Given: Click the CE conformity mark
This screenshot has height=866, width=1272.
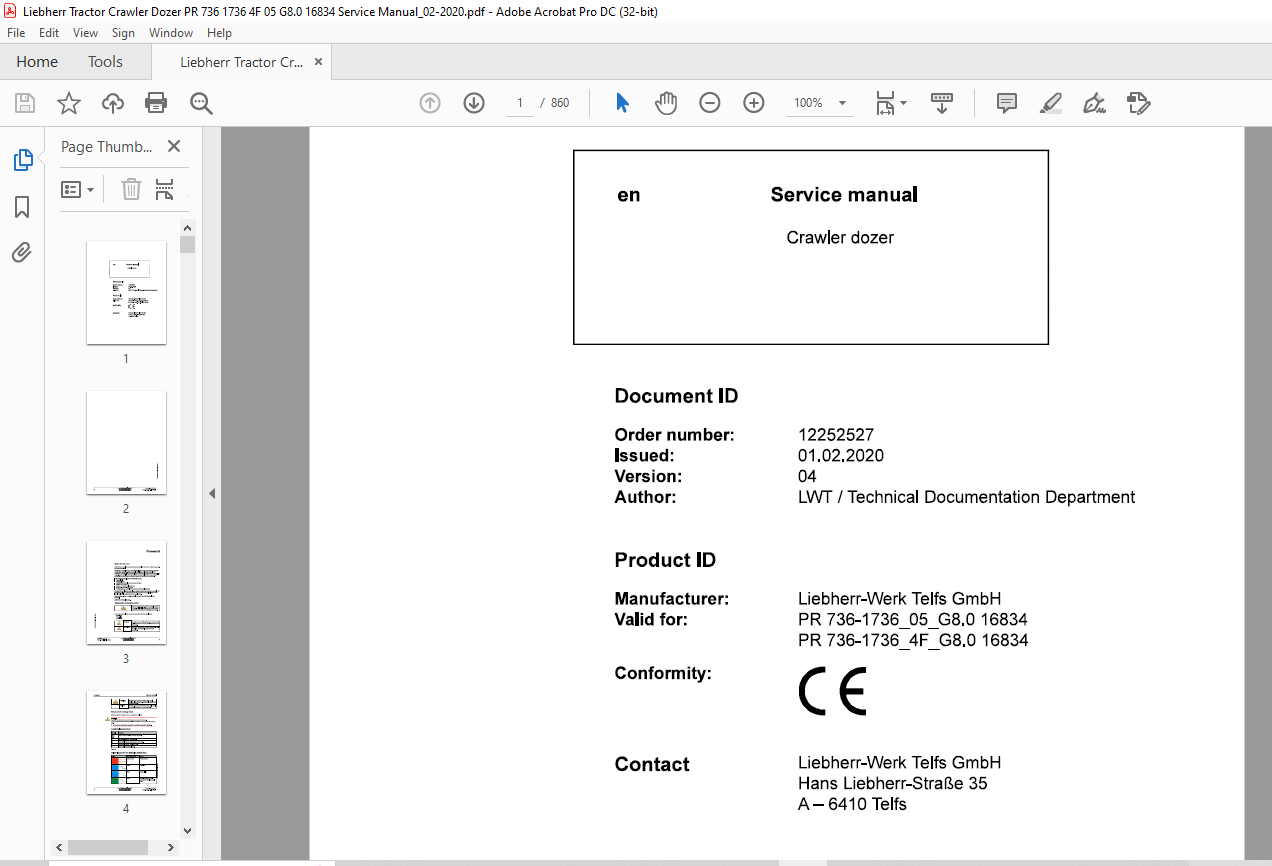Looking at the screenshot, I should [832, 691].
